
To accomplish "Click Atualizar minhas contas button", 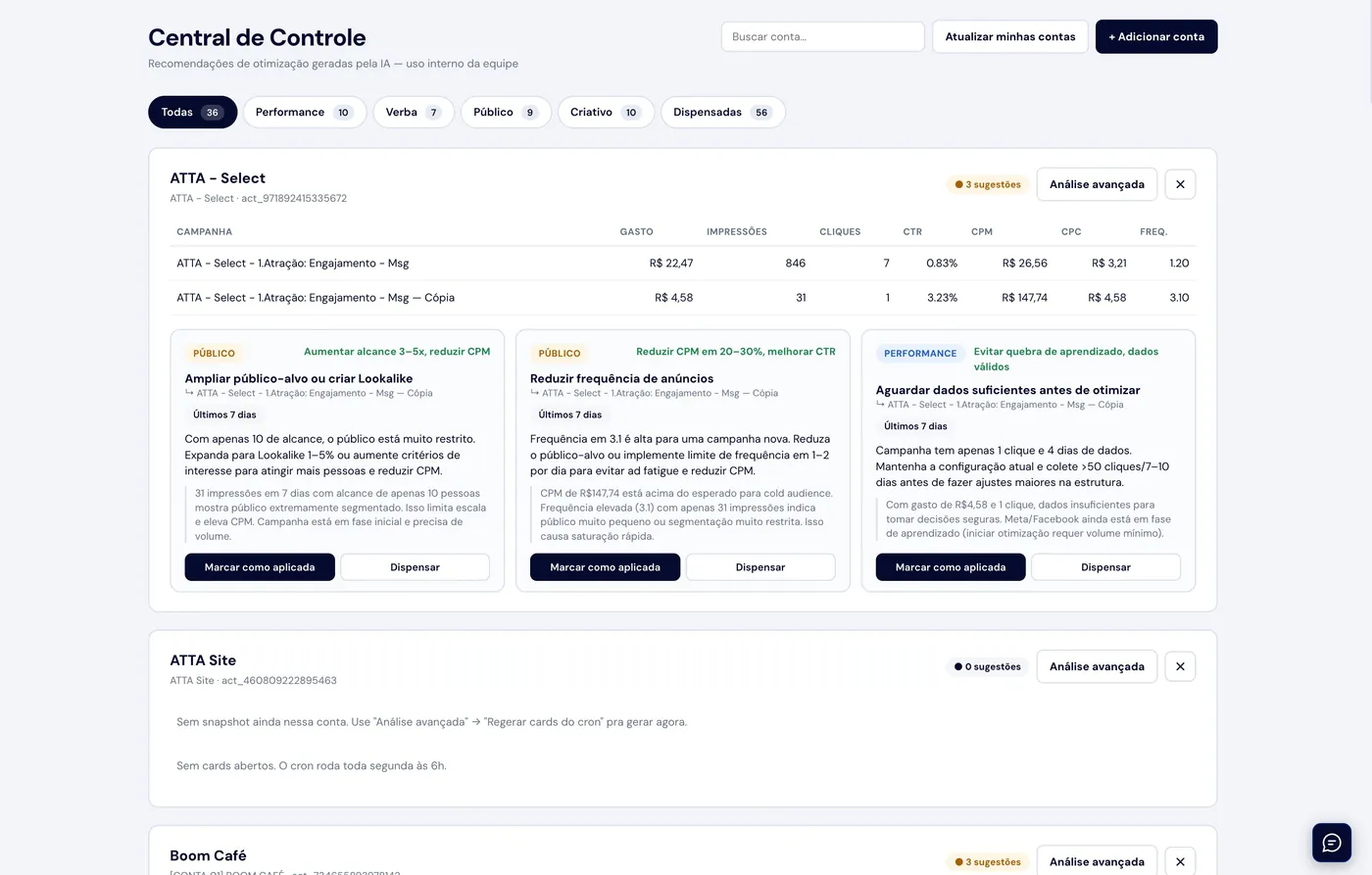I will 1010,36.
